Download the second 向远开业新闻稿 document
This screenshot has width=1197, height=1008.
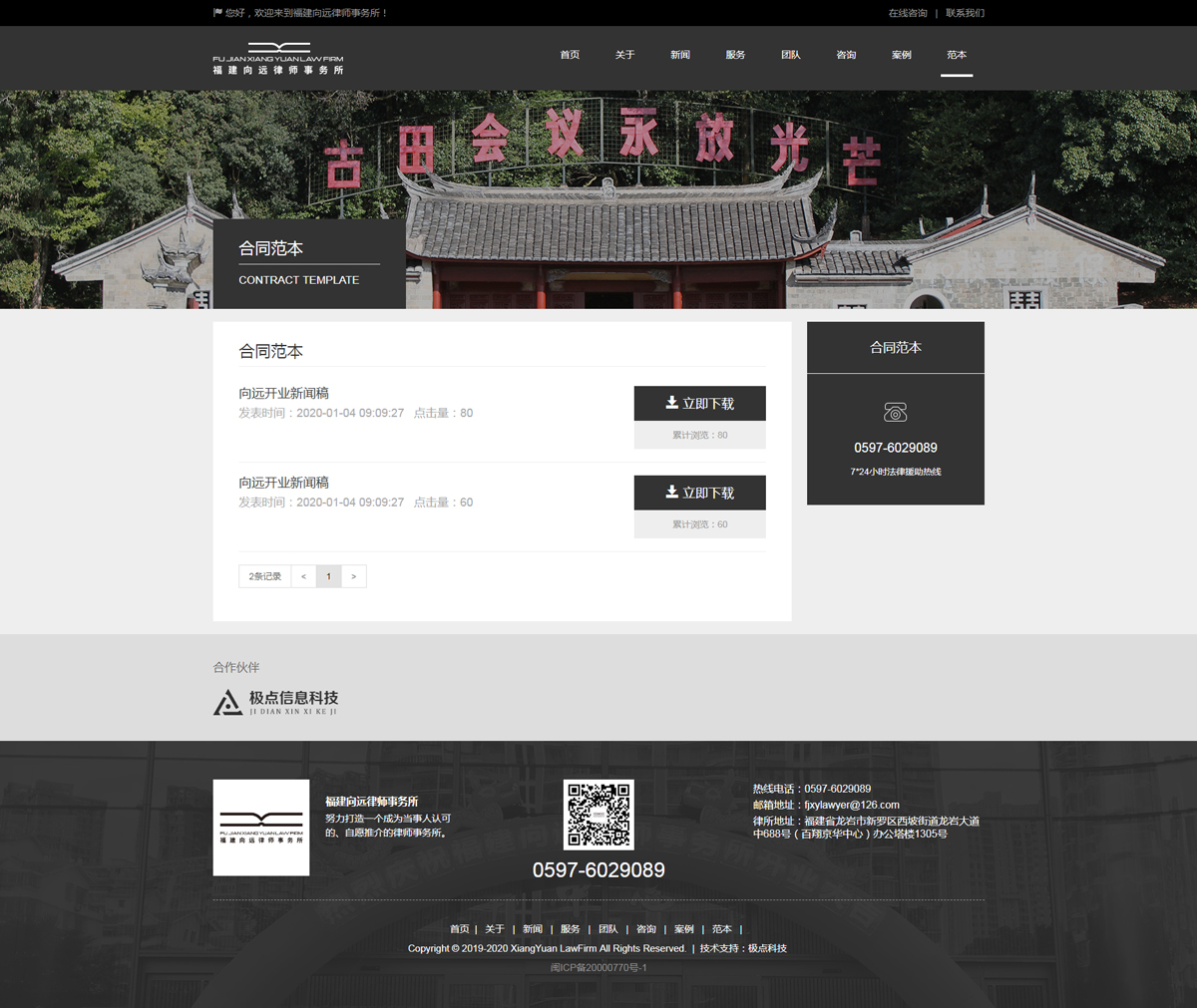click(699, 493)
